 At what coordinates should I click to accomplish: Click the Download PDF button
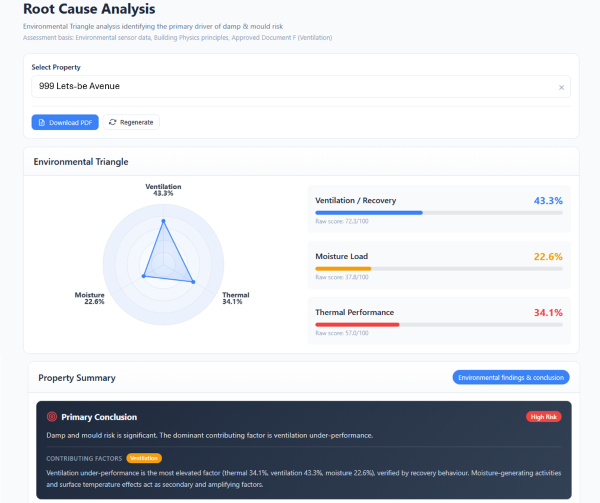click(65, 122)
